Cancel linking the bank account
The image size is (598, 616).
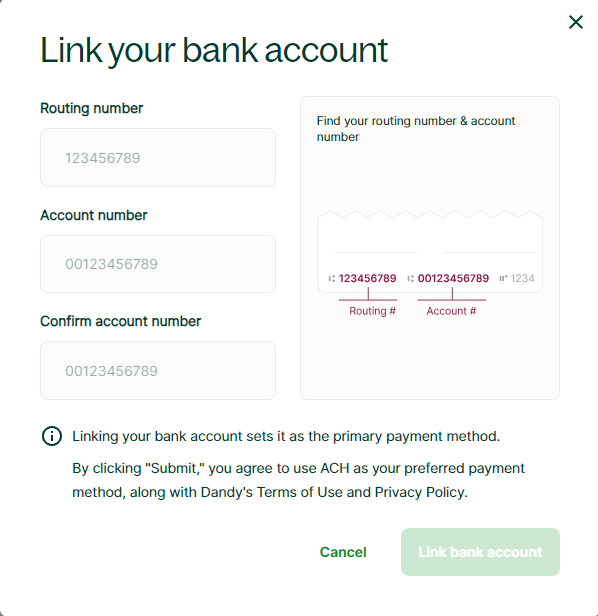[x=343, y=552]
